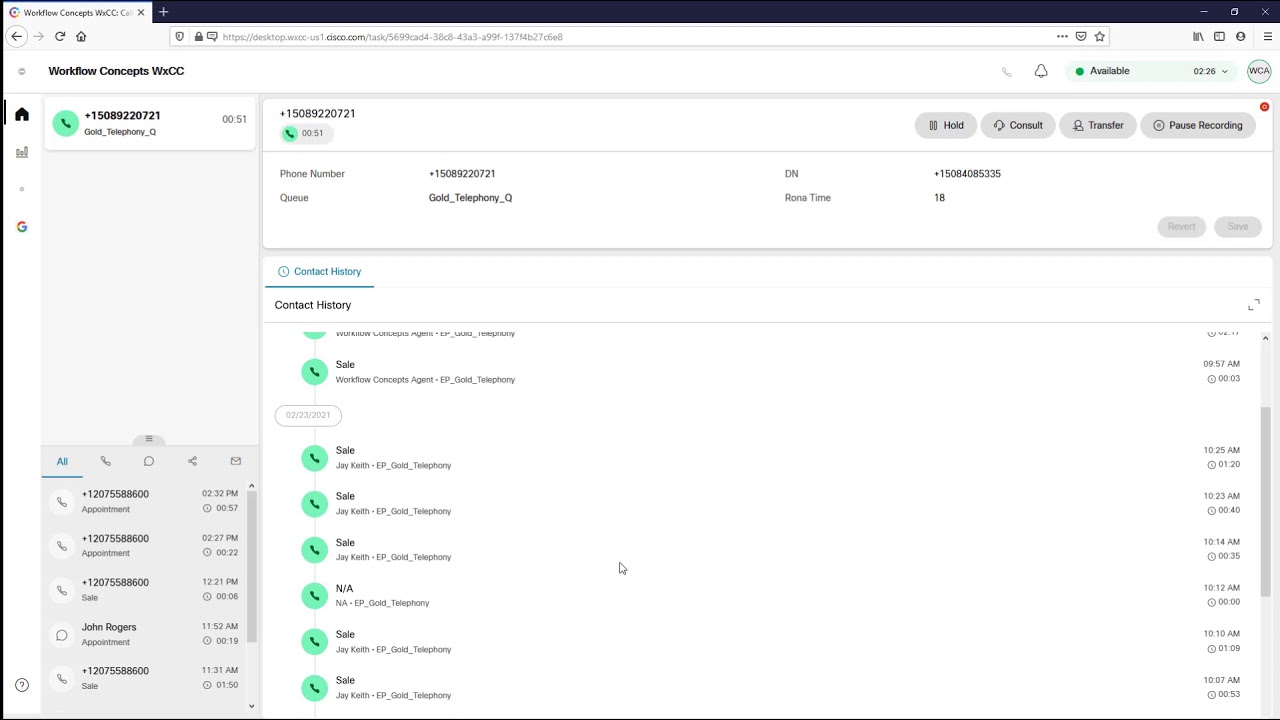Open the Home navigation icon
Screen dimensions: 1280x720
[x=22, y=114]
